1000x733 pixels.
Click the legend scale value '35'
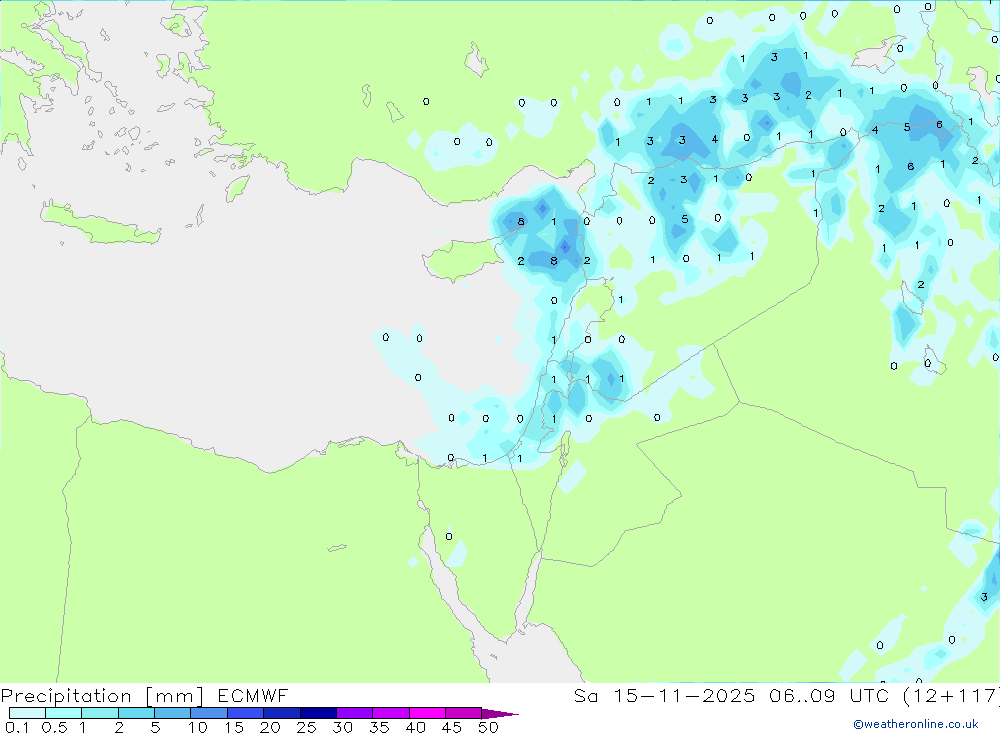coord(379,727)
